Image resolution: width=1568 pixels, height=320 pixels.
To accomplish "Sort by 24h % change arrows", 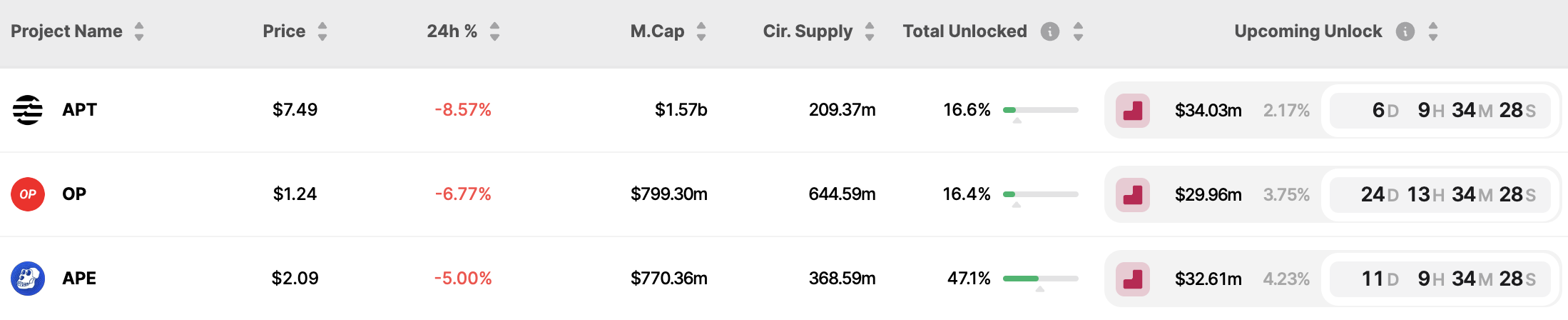I will (x=494, y=31).
